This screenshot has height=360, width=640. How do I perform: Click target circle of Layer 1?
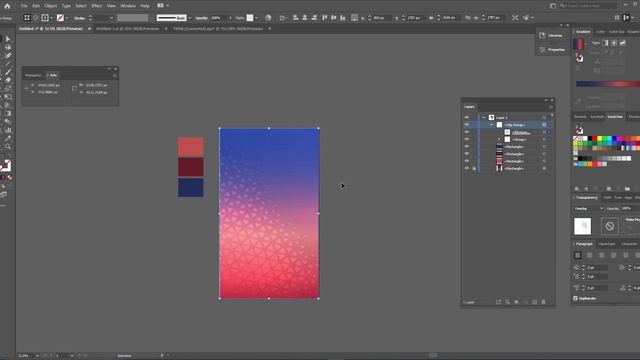[x=544, y=118]
